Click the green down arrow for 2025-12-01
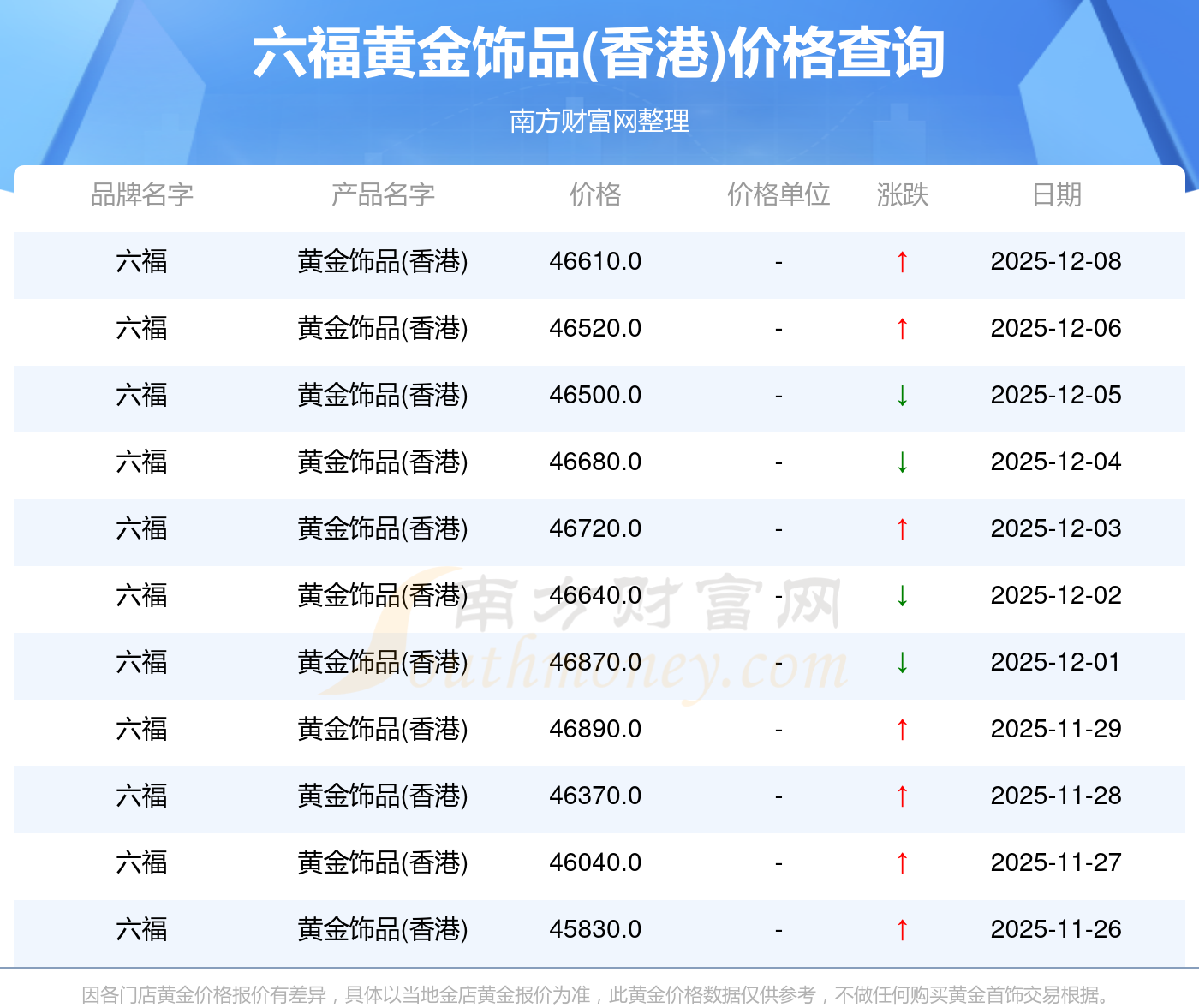Viewport: 1199px width, 1008px height. click(x=902, y=662)
